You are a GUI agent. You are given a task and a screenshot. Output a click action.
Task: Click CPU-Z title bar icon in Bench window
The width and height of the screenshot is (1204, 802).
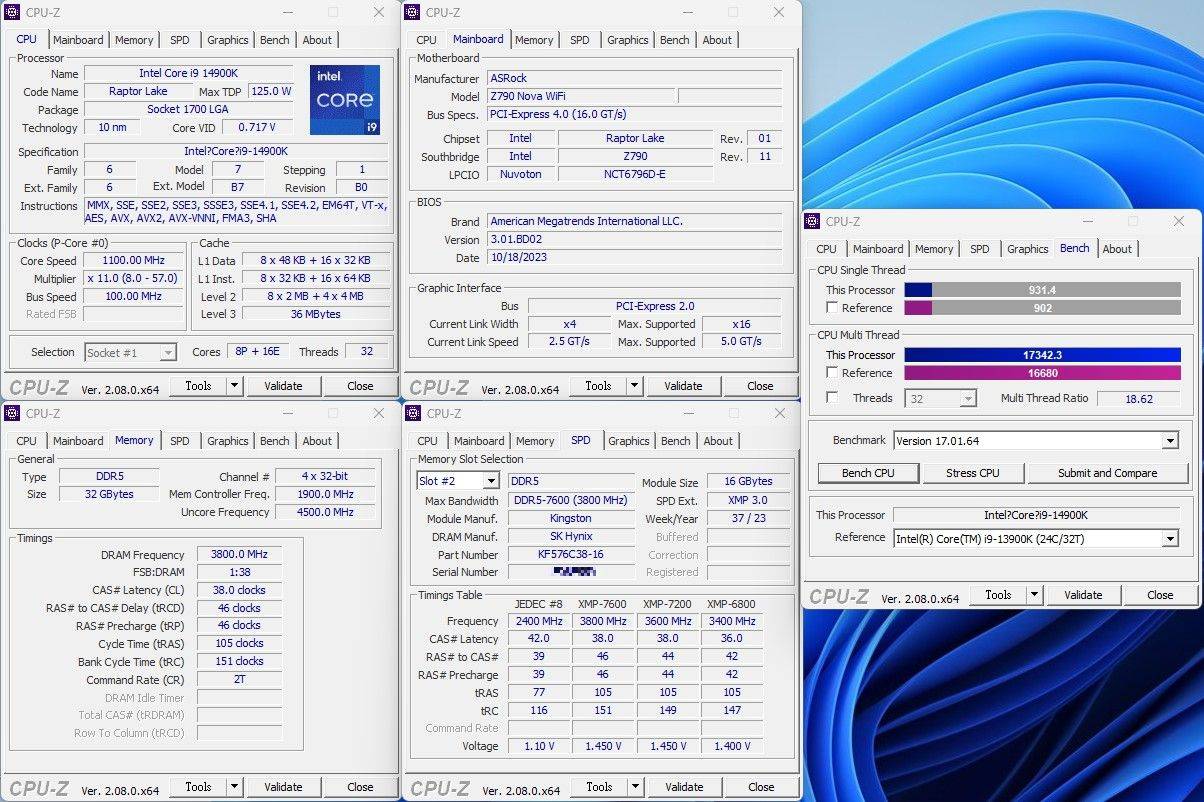point(813,222)
